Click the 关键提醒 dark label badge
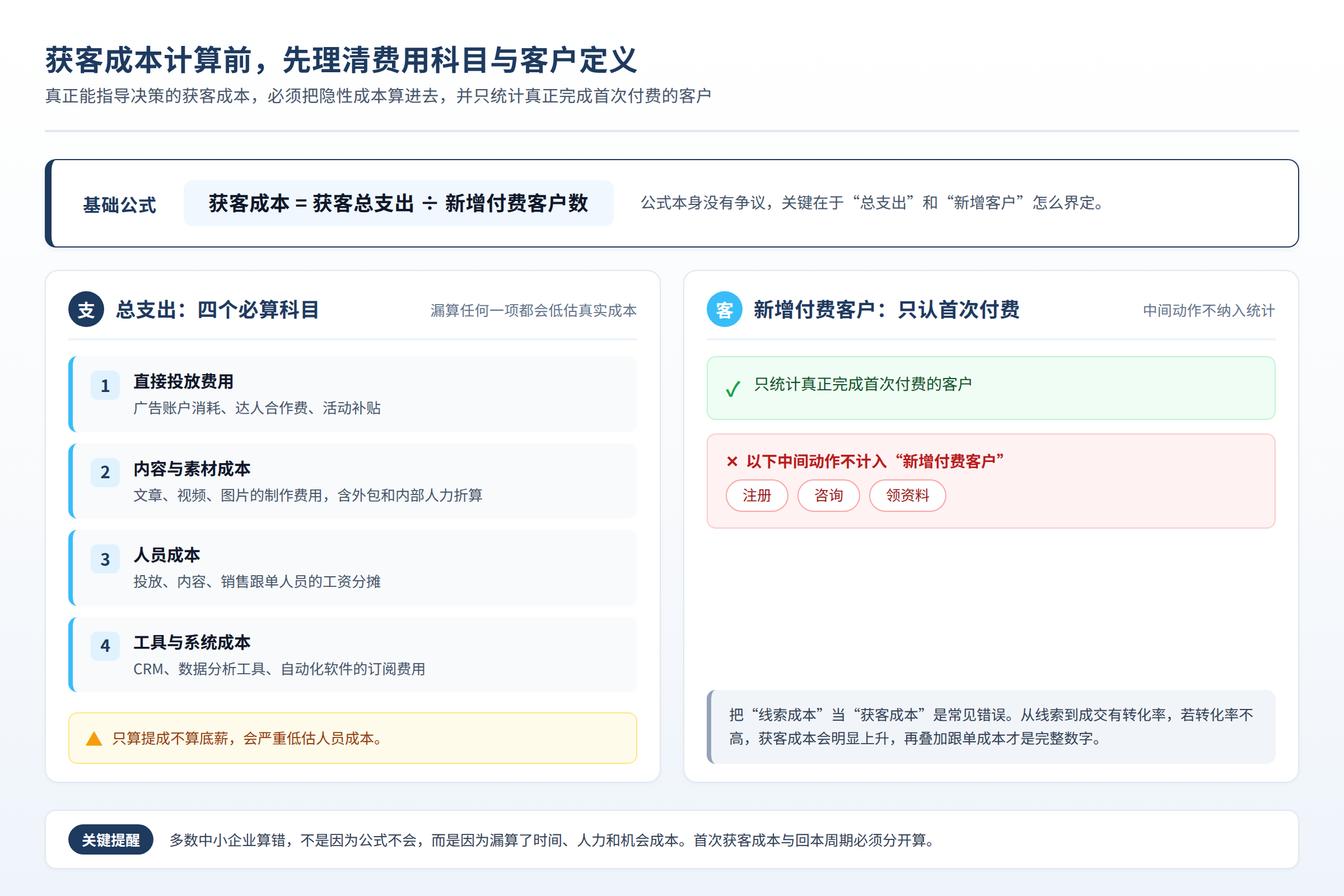The height and width of the screenshot is (896, 1344). pos(111,839)
